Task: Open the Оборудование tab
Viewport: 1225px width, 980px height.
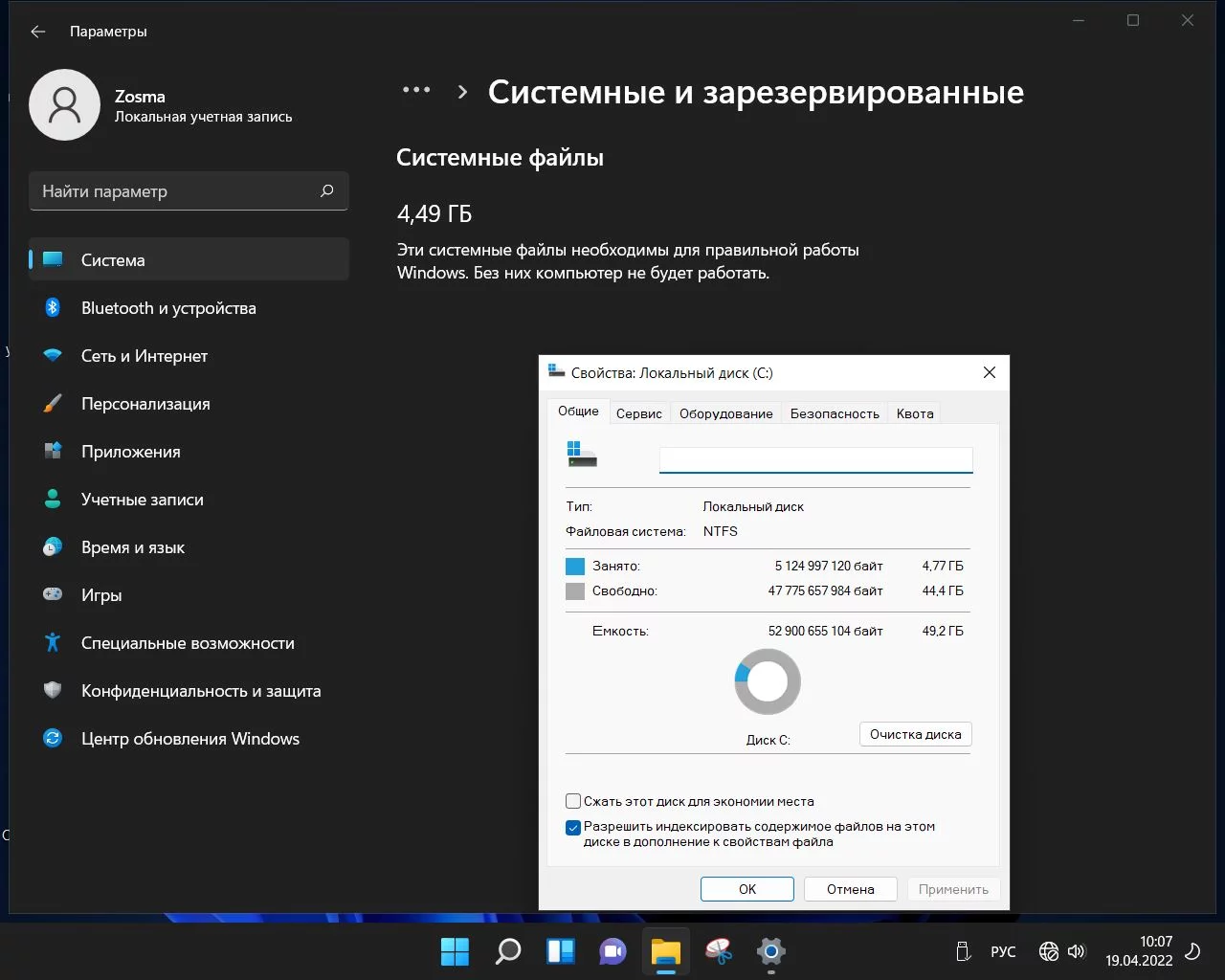Action: click(x=725, y=413)
